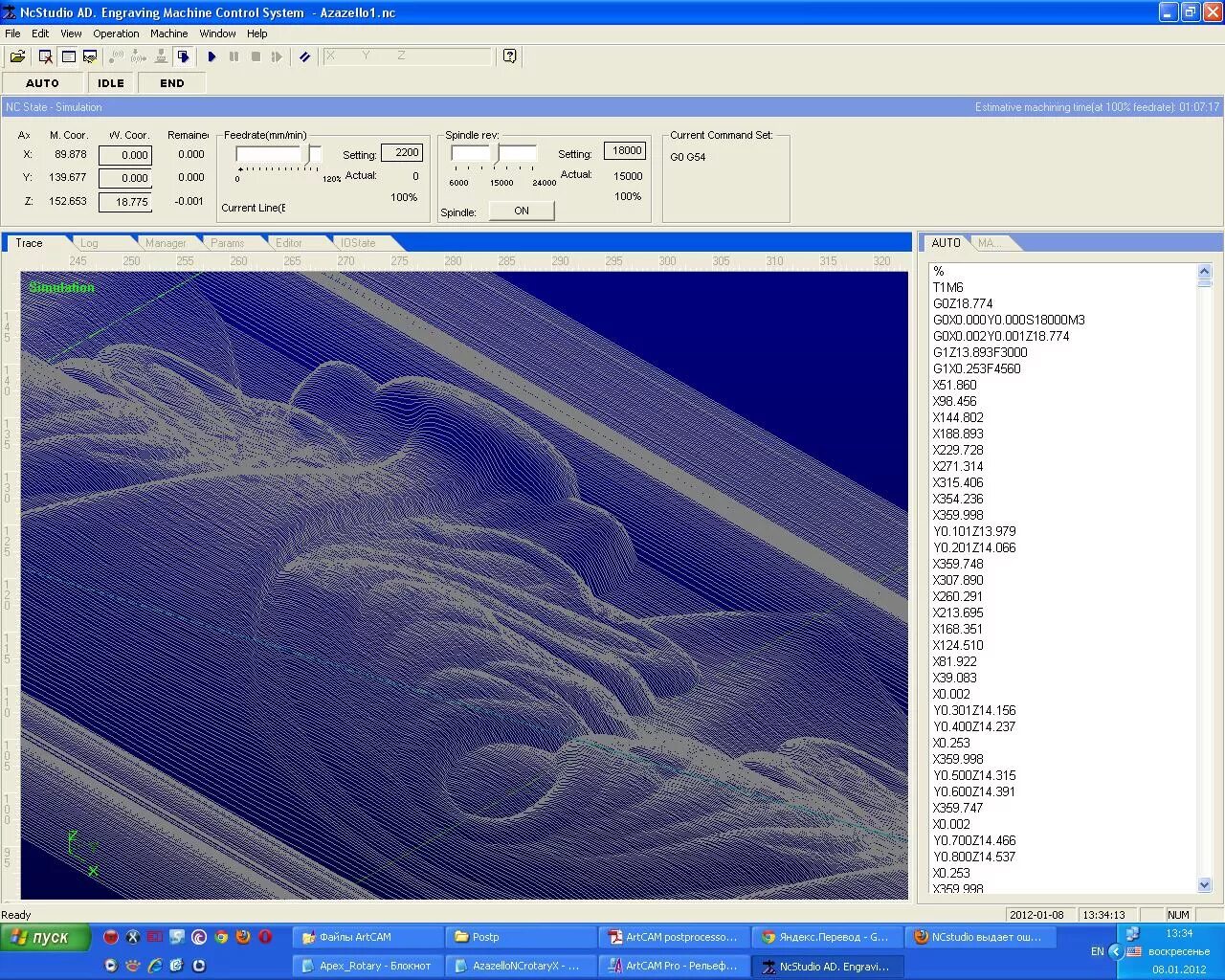Select the AUTO tab in right panel

(x=946, y=243)
